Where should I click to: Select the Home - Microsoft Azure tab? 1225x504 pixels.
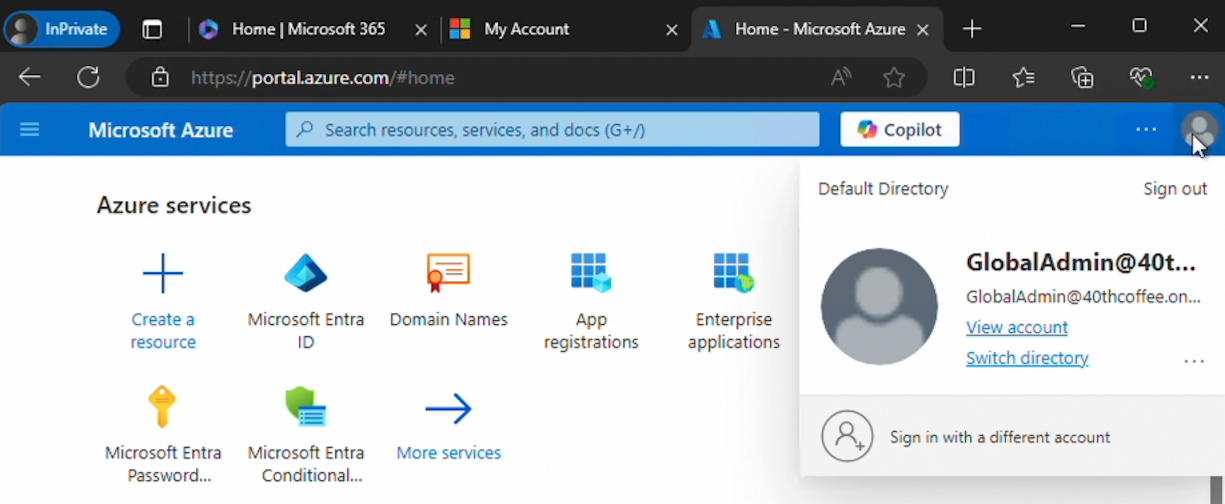click(819, 29)
